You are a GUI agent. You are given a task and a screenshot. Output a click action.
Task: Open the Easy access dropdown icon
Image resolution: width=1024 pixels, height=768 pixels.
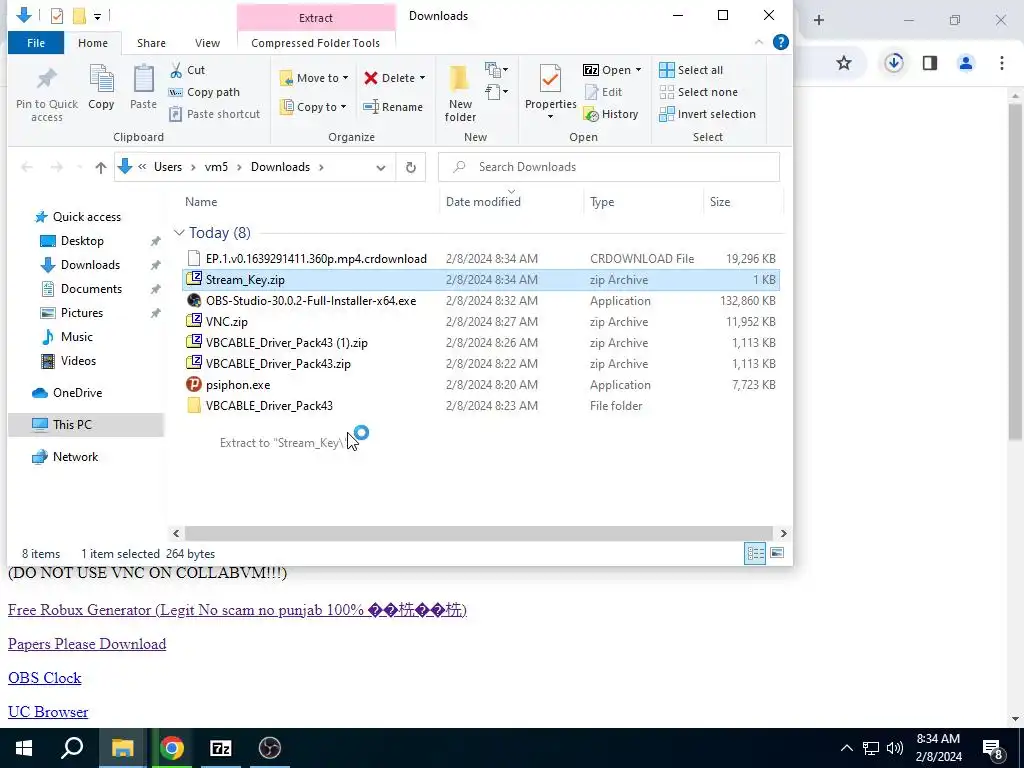coord(496,91)
